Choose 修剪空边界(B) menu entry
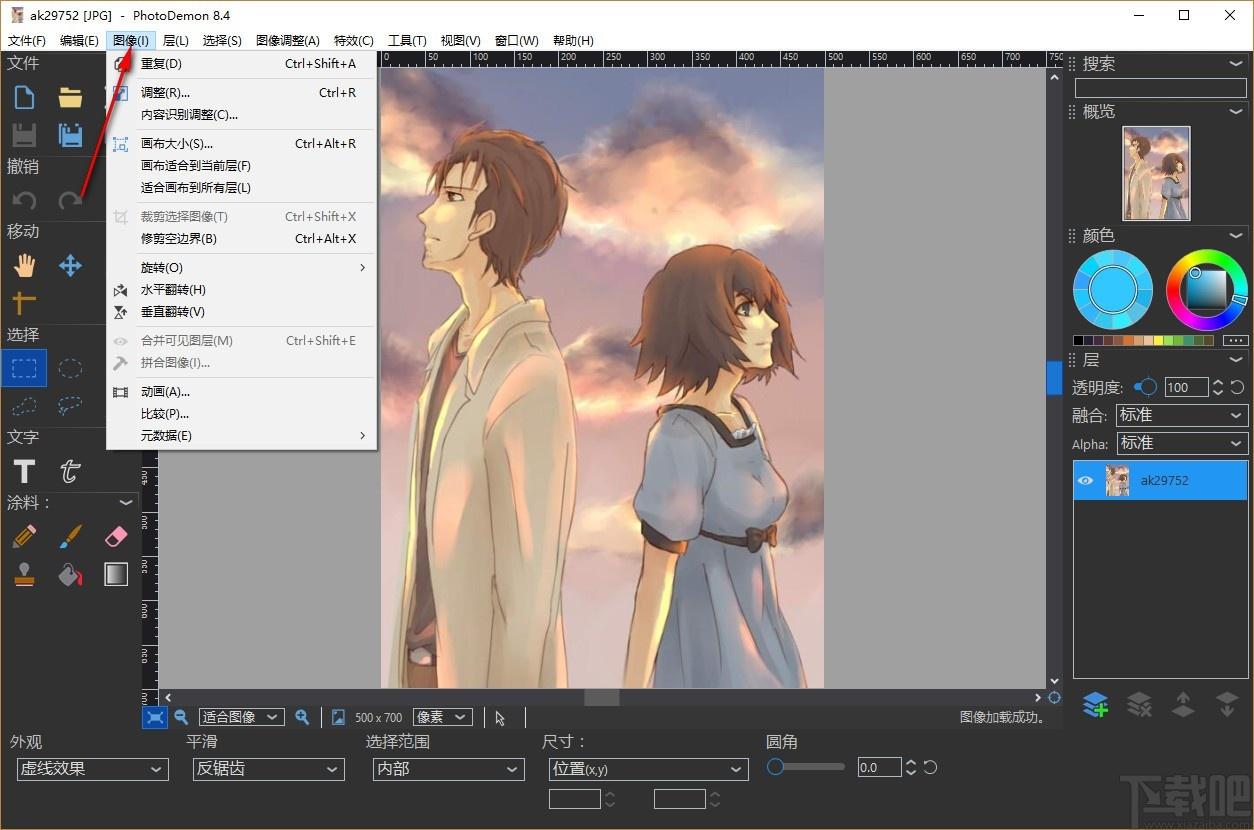This screenshot has width=1254, height=830. click(241, 239)
